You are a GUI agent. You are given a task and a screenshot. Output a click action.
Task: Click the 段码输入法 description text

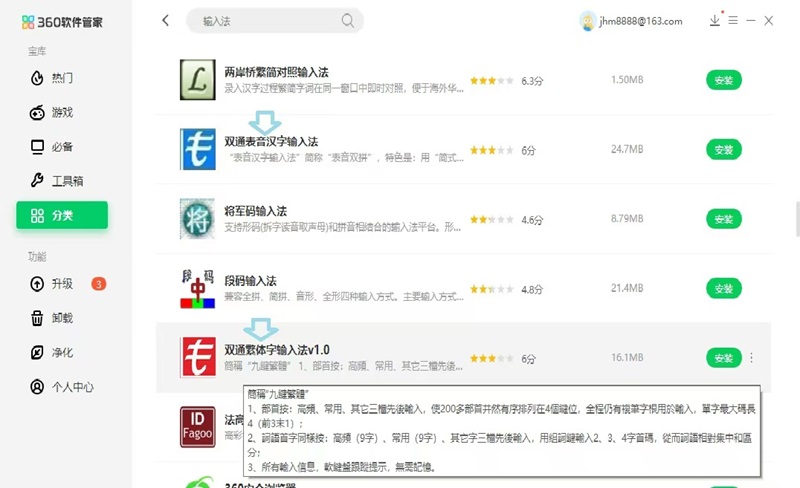344,297
